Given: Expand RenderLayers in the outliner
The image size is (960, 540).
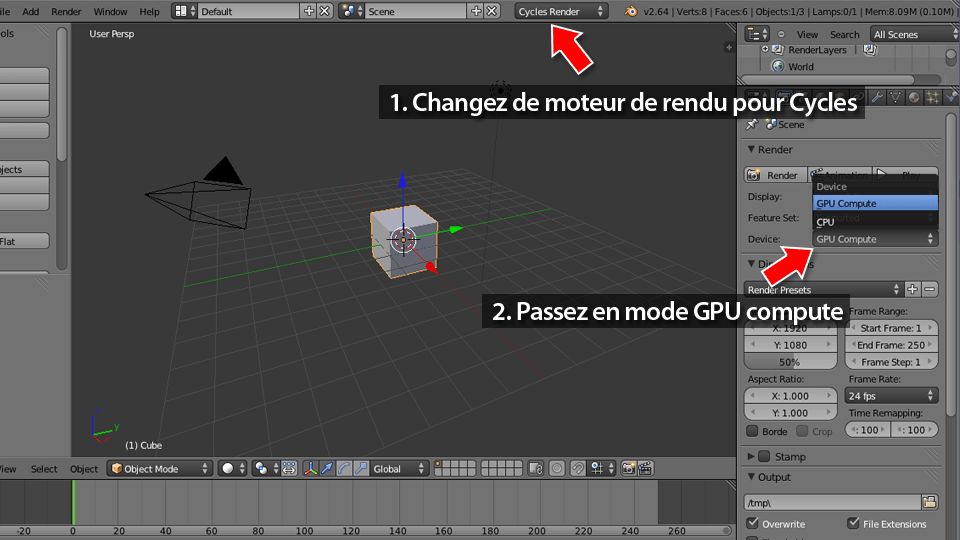Looking at the screenshot, I should 764,49.
